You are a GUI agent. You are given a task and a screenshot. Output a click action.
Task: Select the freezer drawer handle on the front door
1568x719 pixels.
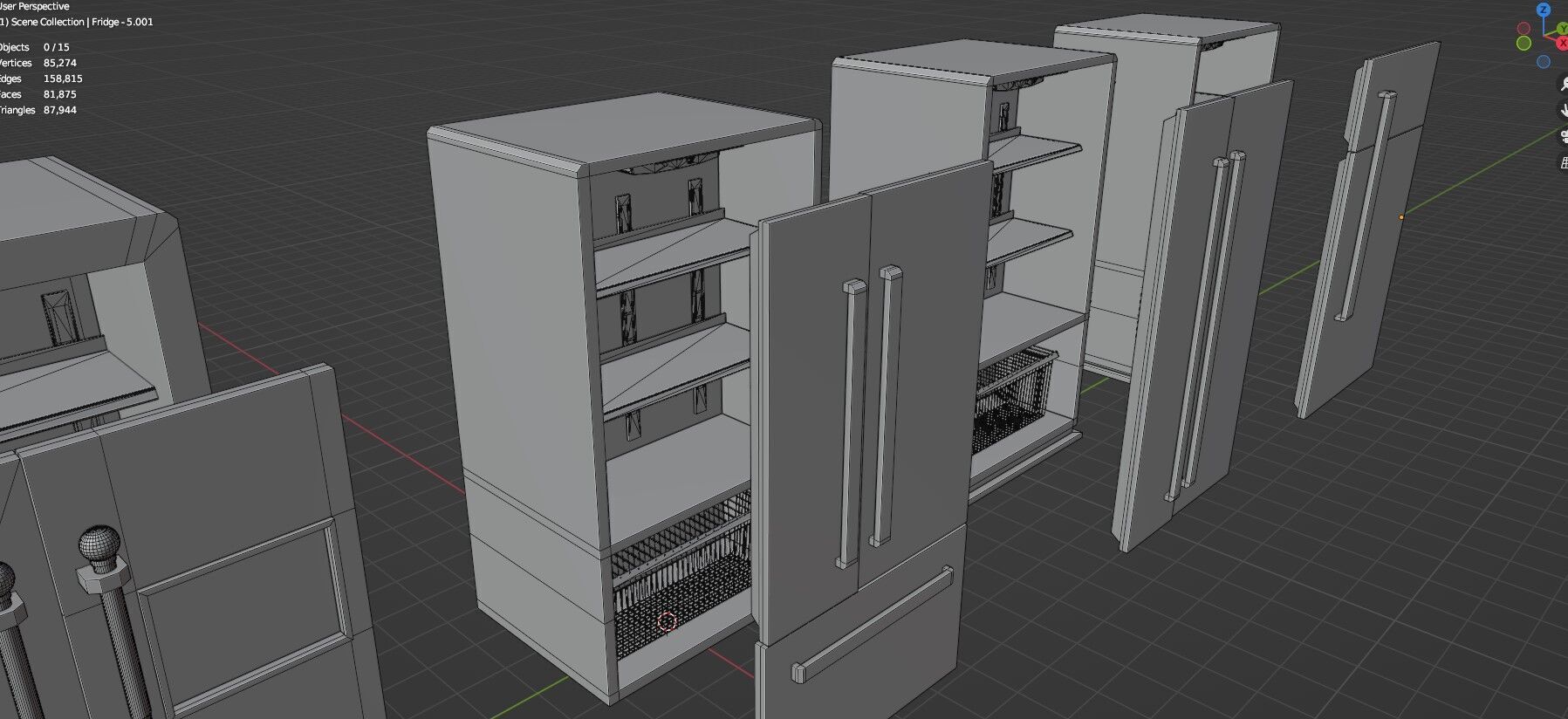(872, 625)
